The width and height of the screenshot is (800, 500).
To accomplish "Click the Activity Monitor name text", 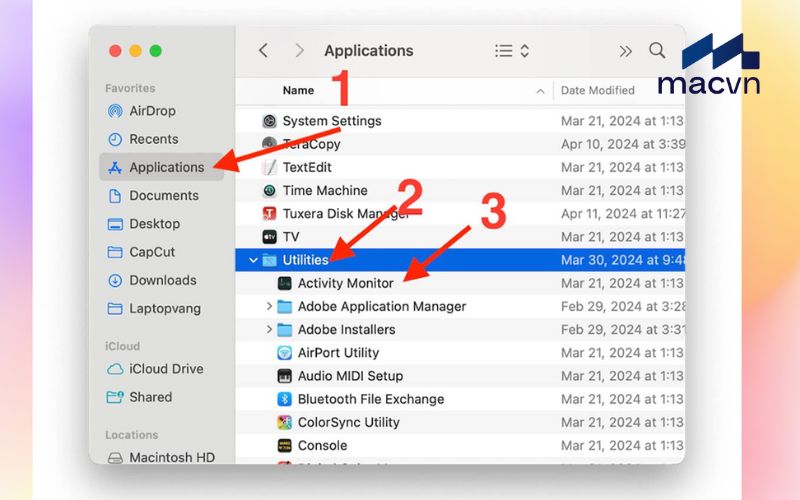I will [x=345, y=283].
